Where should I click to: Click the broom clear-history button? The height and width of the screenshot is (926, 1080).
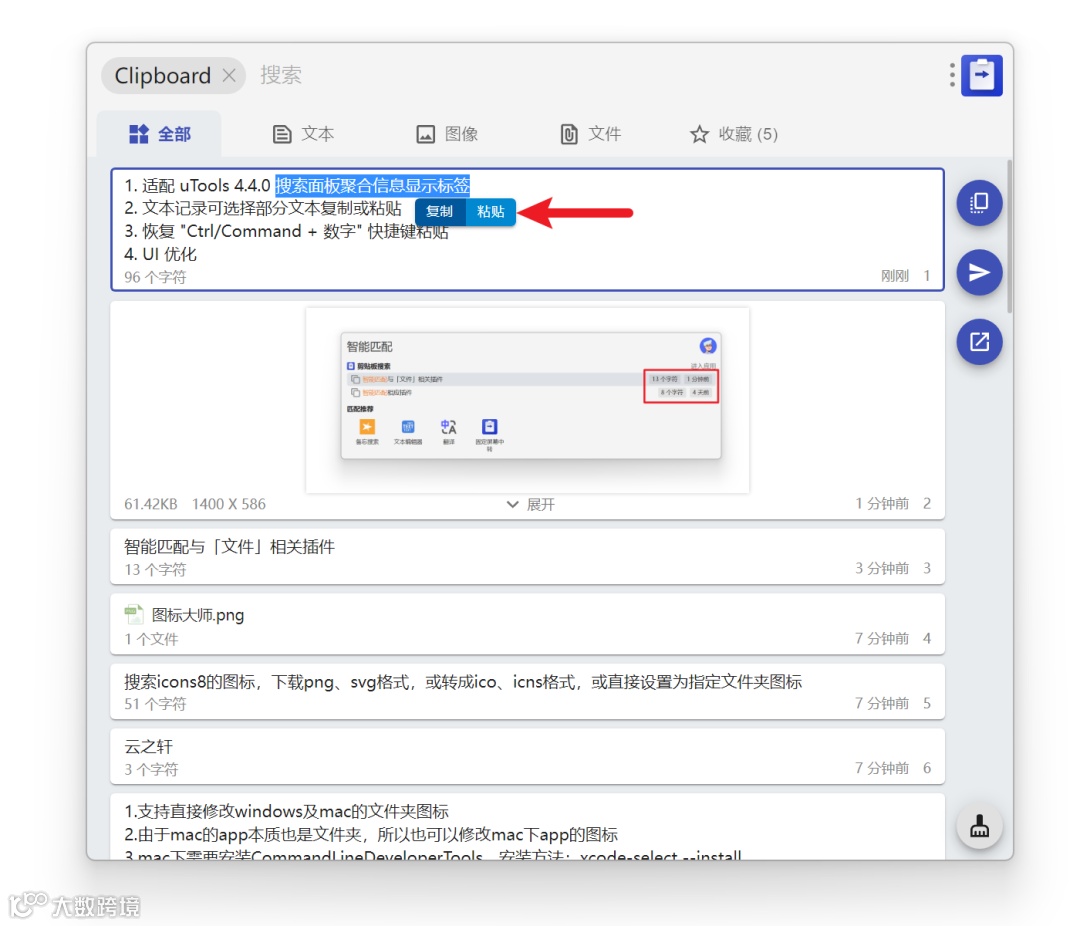pyautogui.click(x=979, y=825)
